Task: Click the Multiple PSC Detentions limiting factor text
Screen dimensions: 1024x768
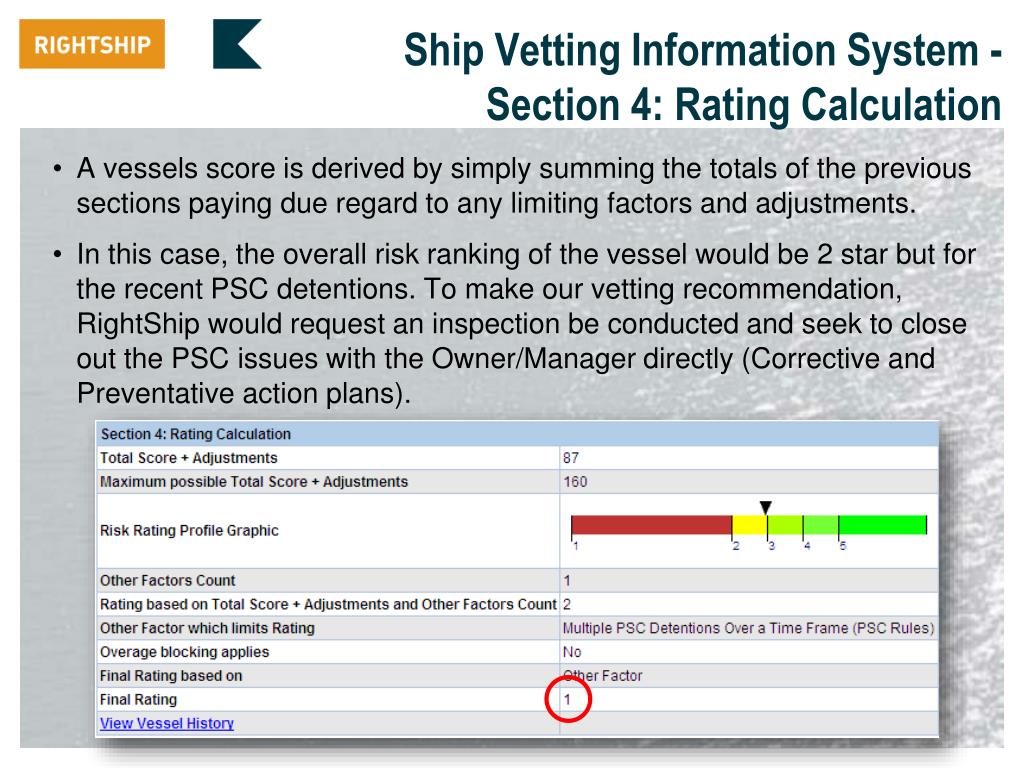Action: [x=748, y=628]
